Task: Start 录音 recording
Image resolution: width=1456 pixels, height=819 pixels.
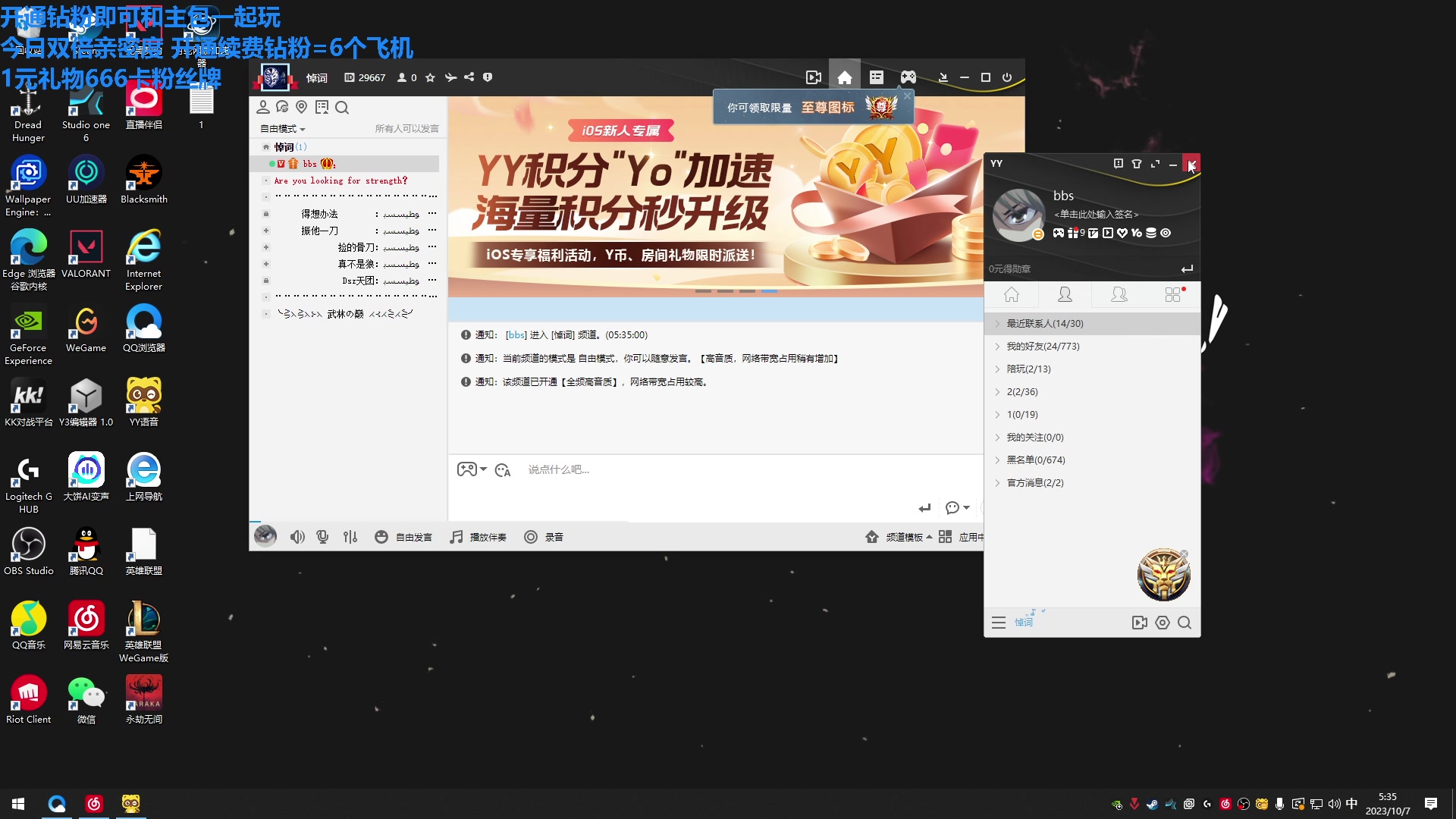Action: point(544,537)
